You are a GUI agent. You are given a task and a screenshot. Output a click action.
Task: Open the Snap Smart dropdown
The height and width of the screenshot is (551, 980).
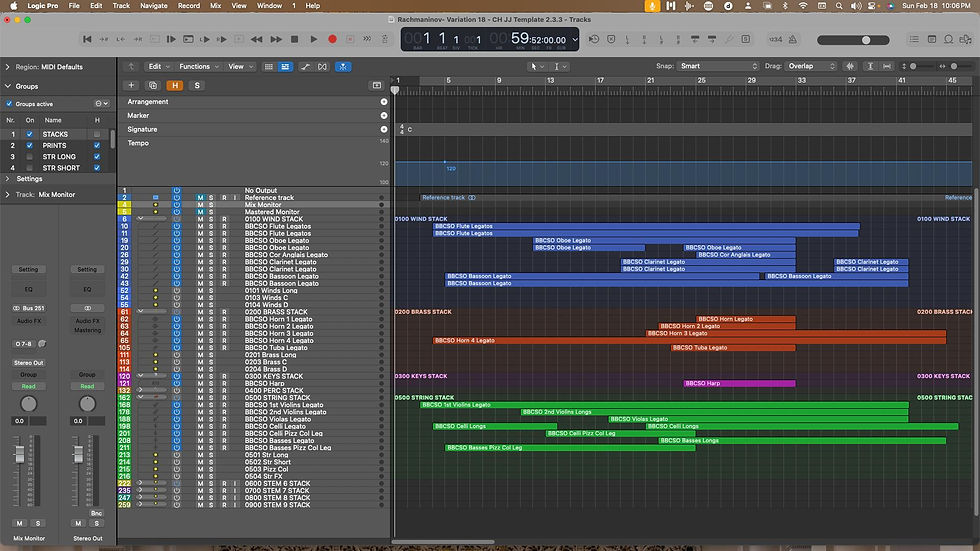pyautogui.click(x=718, y=66)
